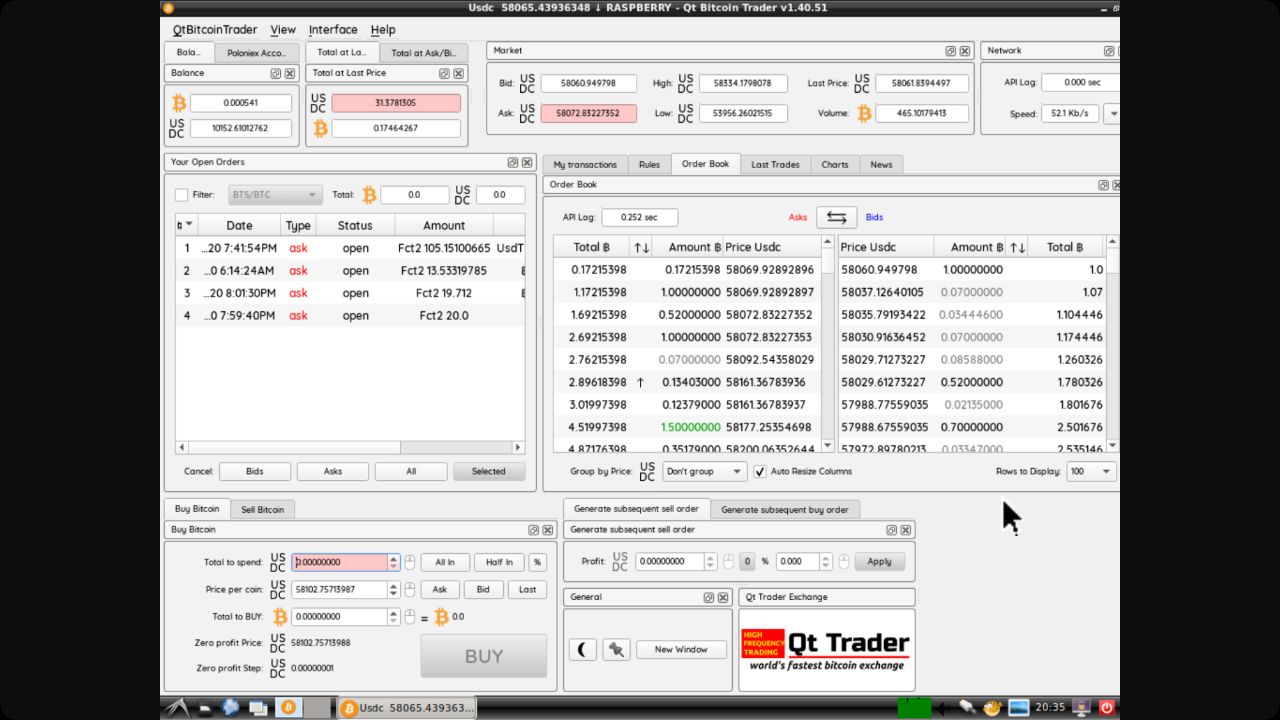
Task: Open the Interface menu
Action: pyautogui.click(x=333, y=30)
